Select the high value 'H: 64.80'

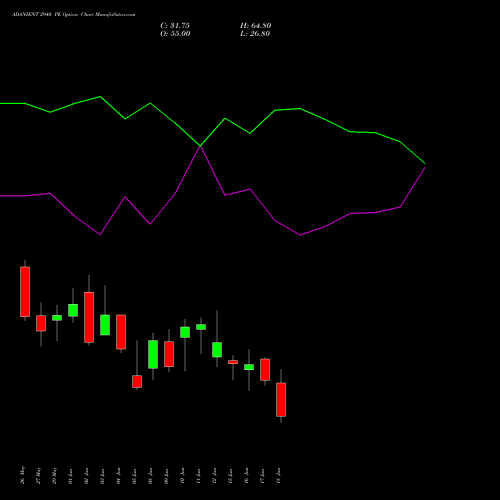coord(256,26)
